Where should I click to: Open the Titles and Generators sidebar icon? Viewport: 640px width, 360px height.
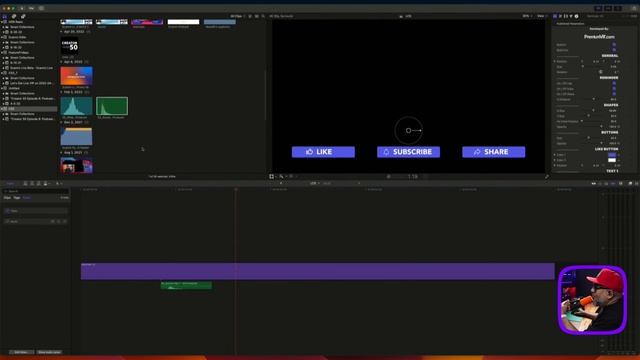click(23, 16)
